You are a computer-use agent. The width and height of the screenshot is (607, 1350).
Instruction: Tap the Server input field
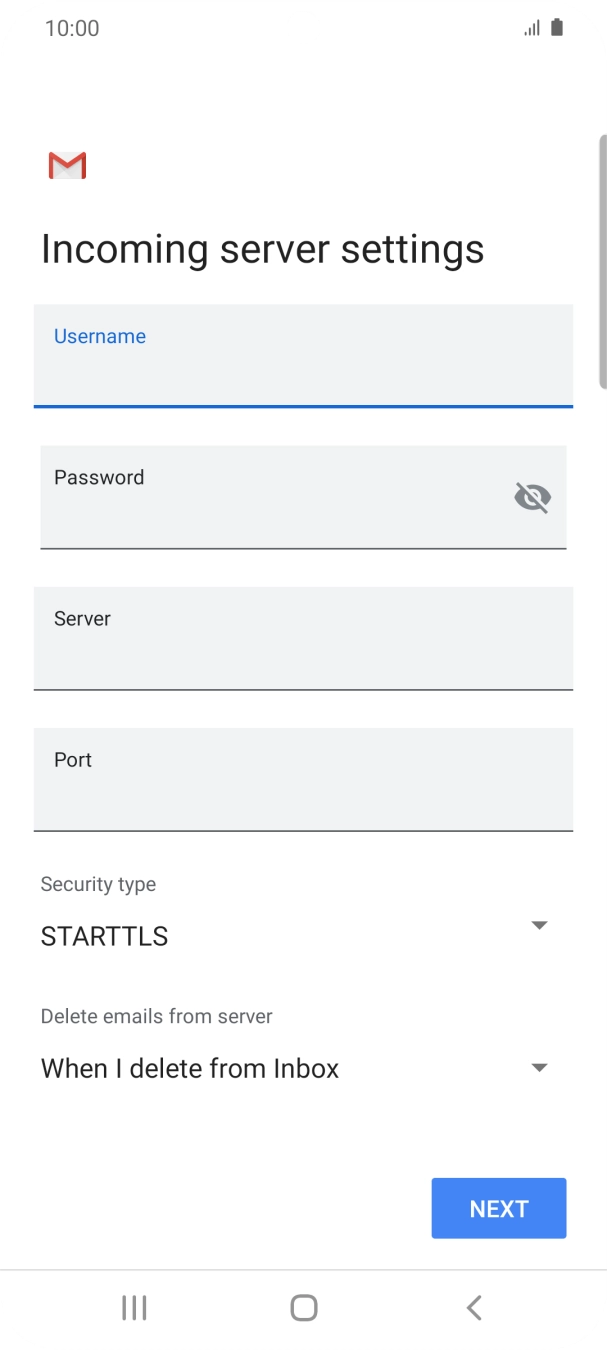click(x=303, y=638)
